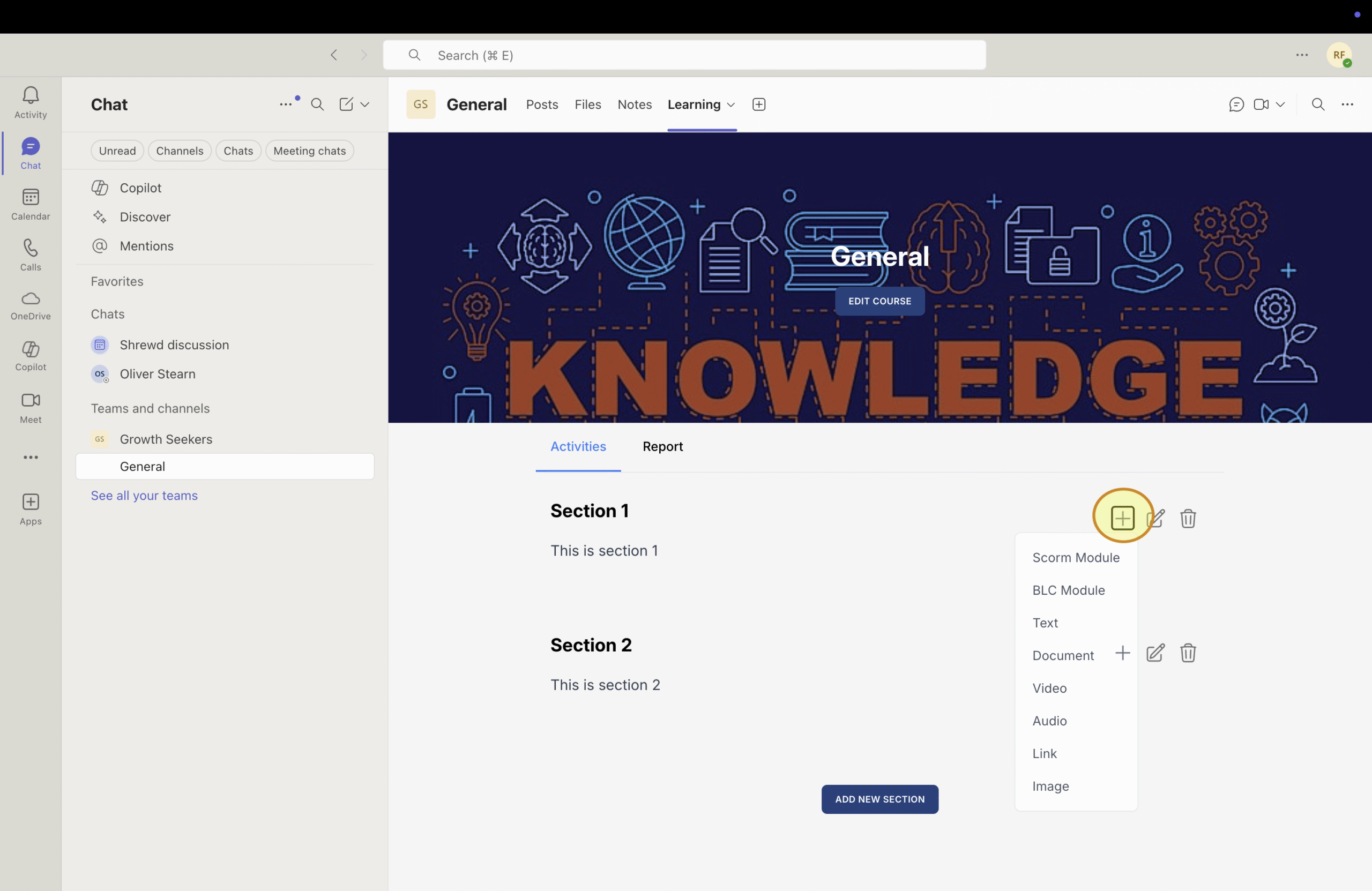
Task: Click the ADD NEW SECTION button
Action: 879,799
